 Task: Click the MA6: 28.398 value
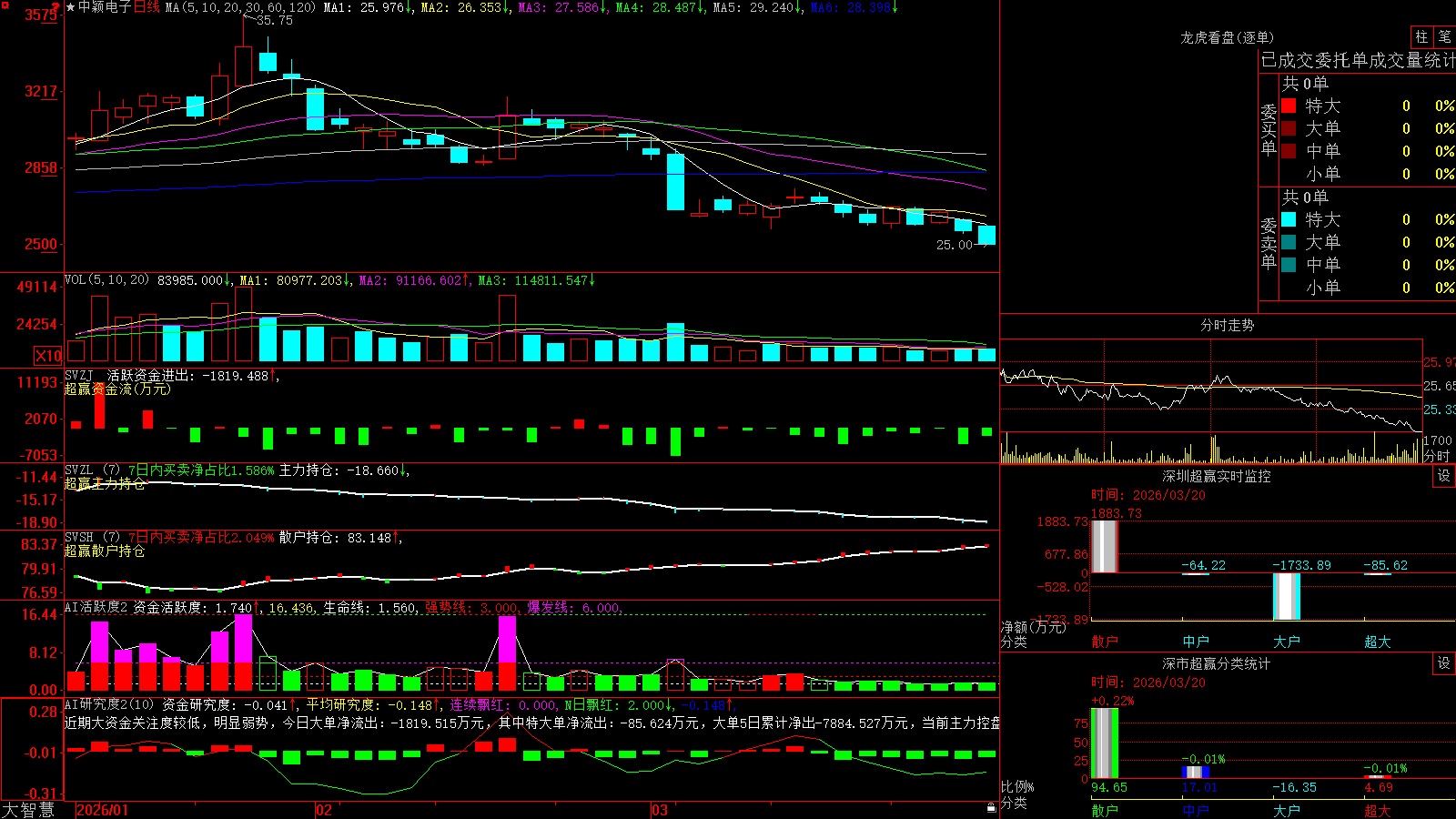tap(854, 7)
